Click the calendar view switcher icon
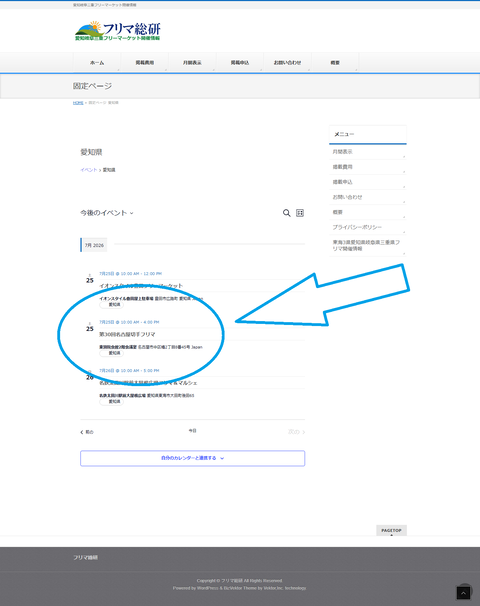Image resolution: width=480 pixels, height=606 pixels. [x=300, y=213]
